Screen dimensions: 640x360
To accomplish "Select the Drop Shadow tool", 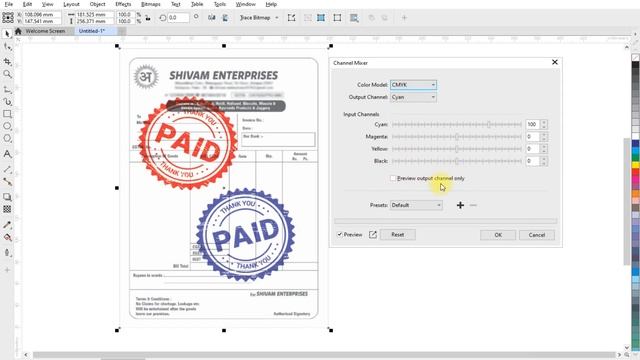I will coord(7,197).
